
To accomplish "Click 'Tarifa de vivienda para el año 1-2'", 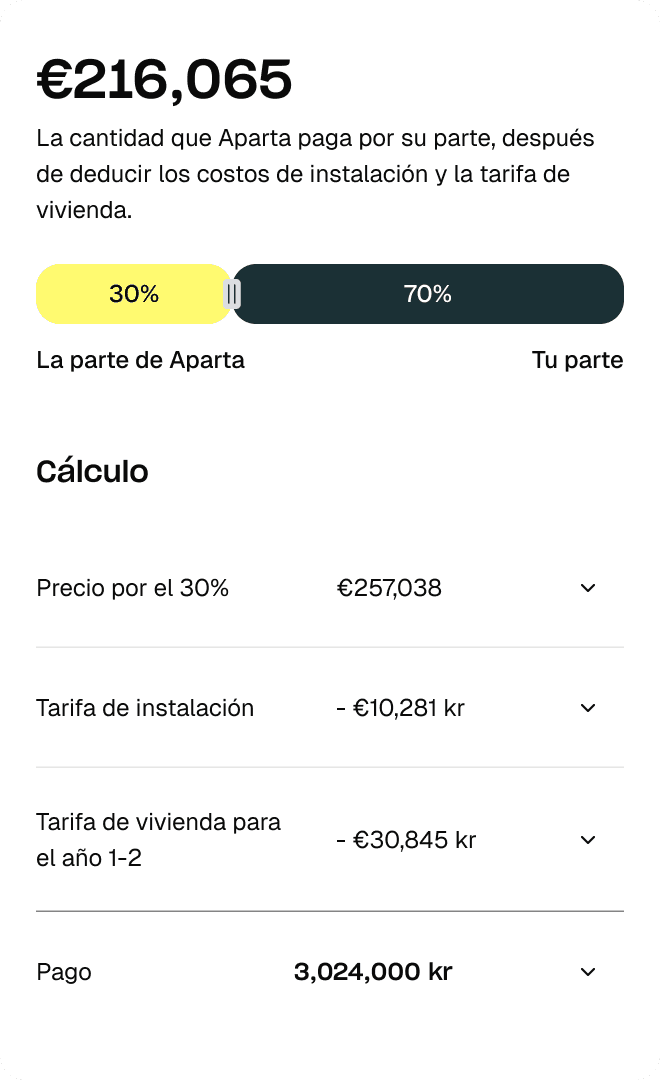I will [158, 840].
